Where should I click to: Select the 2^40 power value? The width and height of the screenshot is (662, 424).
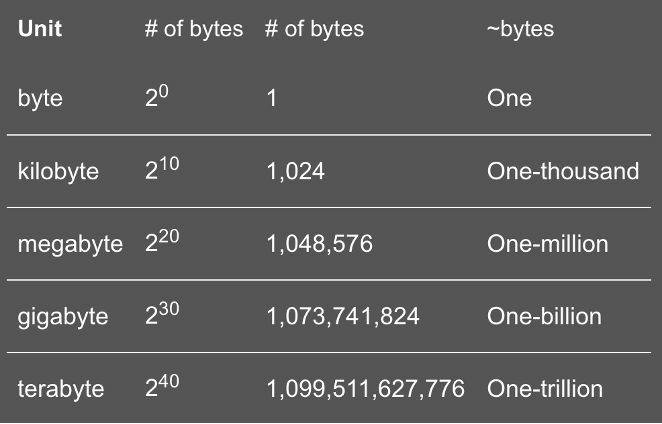[162, 387]
